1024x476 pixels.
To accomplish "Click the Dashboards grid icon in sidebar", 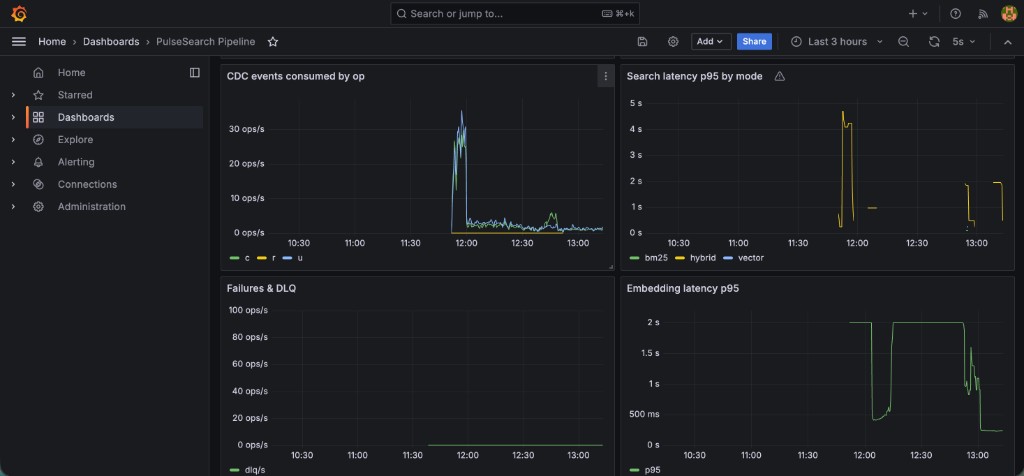I will click(x=39, y=118).
